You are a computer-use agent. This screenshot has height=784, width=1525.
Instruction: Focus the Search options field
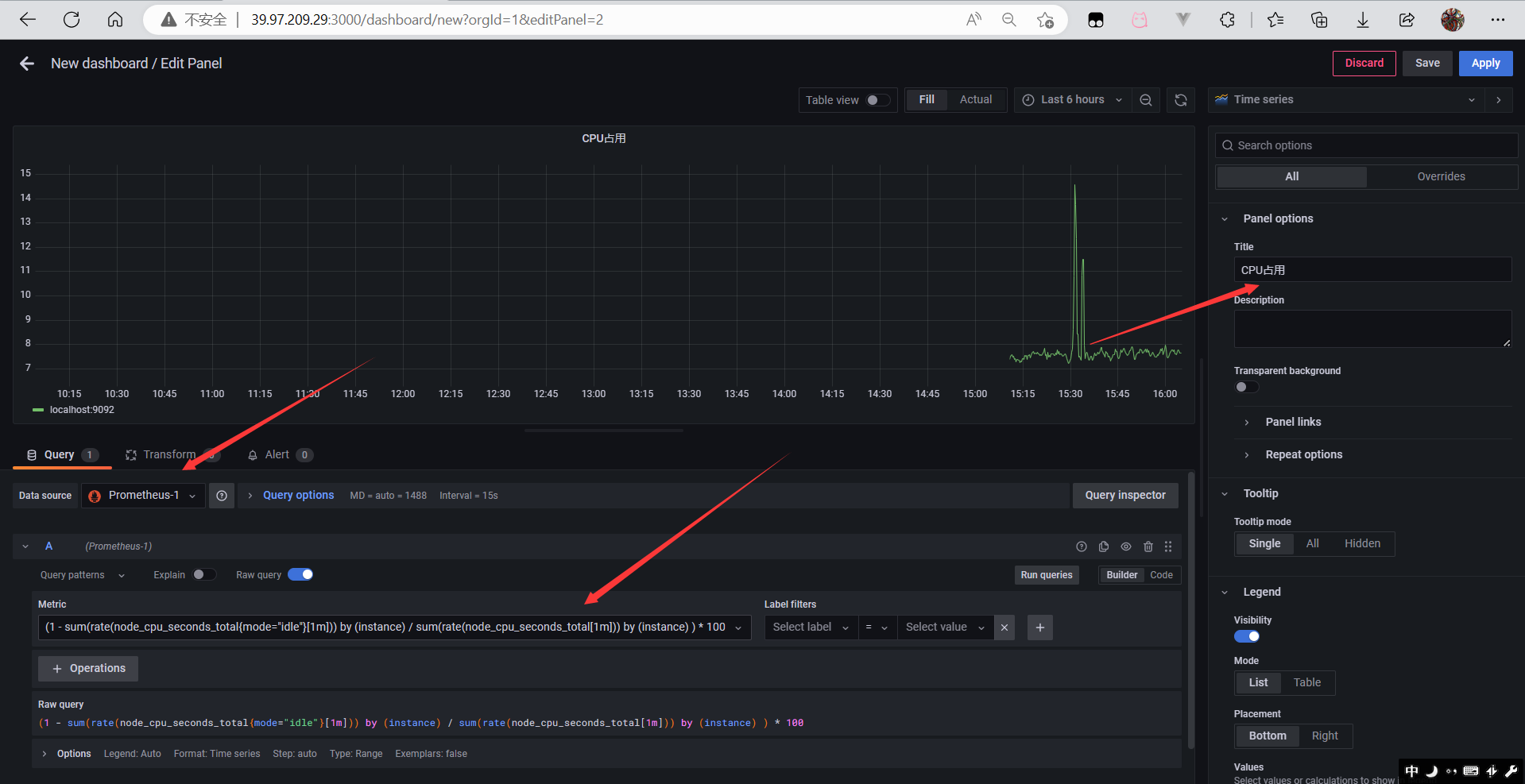[1366, 145]
